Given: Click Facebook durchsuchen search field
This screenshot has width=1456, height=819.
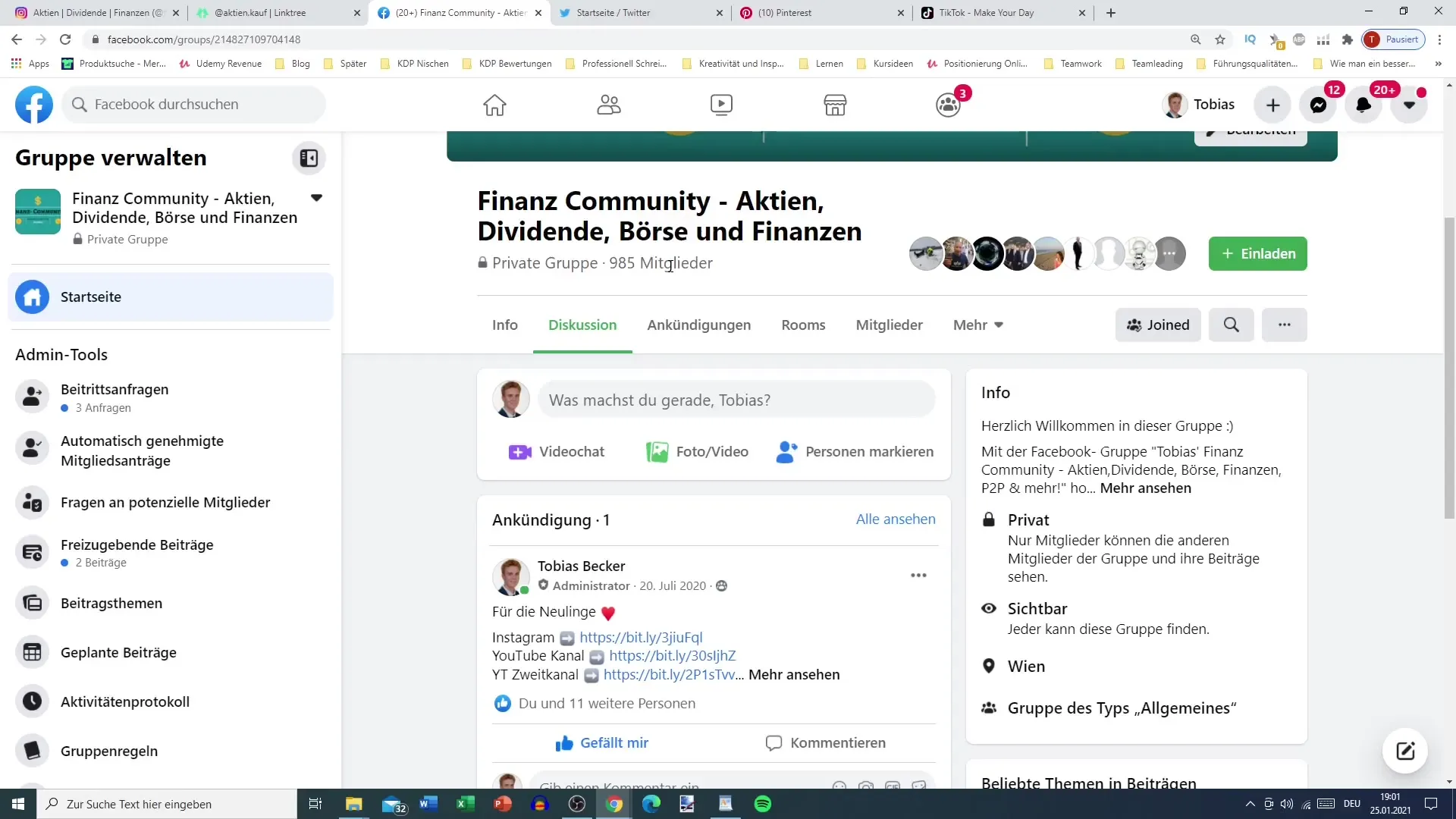Looking at the screenshot, I should pos(193,104).
